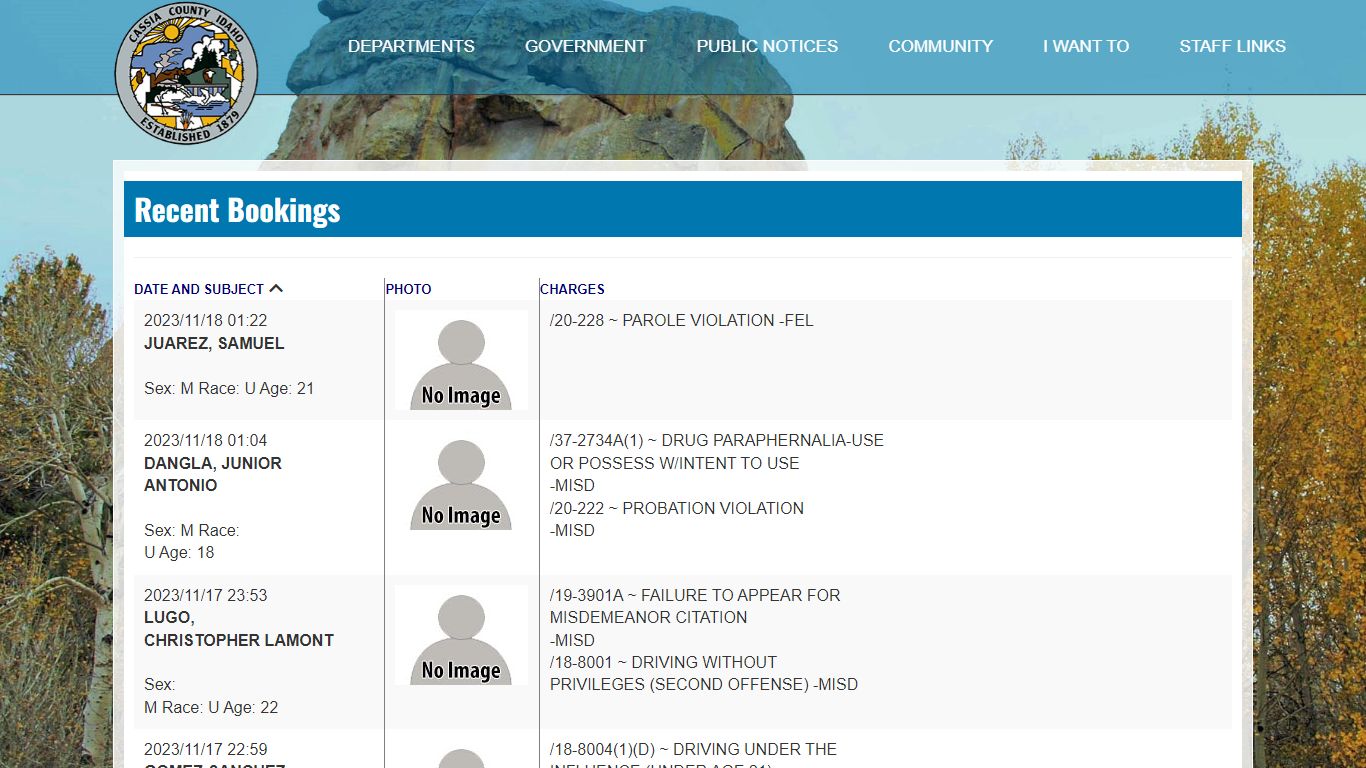This screenshot has height=768, width=1366.
Task: Open the Departments menu
Action: click(411, 46)
